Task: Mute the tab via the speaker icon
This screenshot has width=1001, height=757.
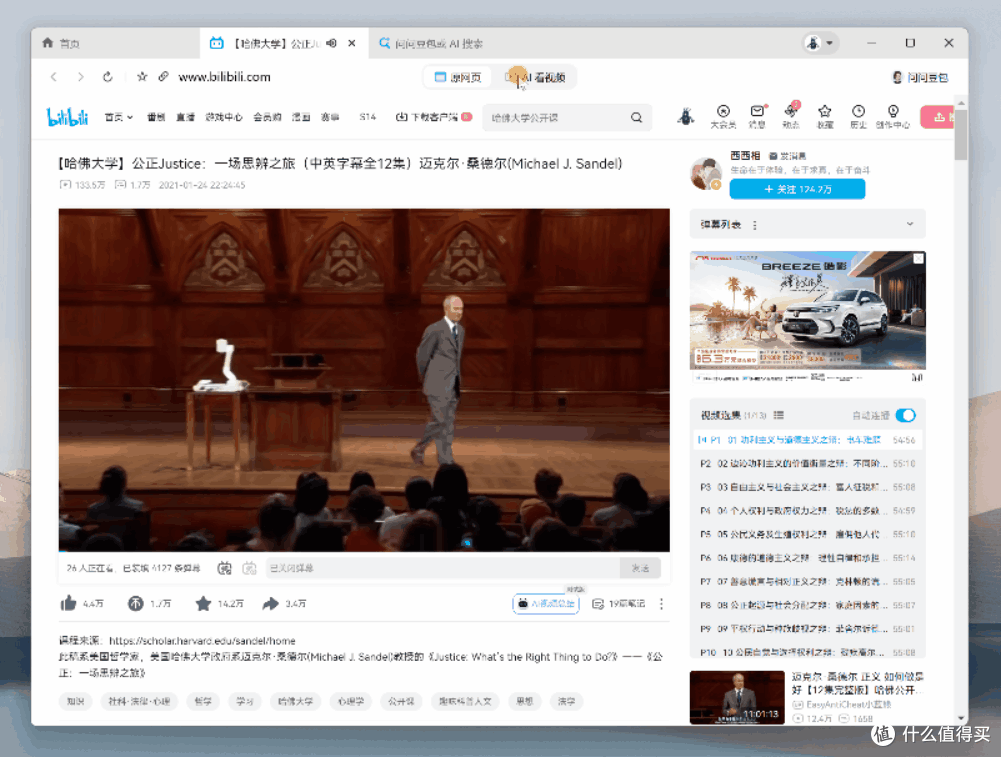Action: [x=331, y=43]
